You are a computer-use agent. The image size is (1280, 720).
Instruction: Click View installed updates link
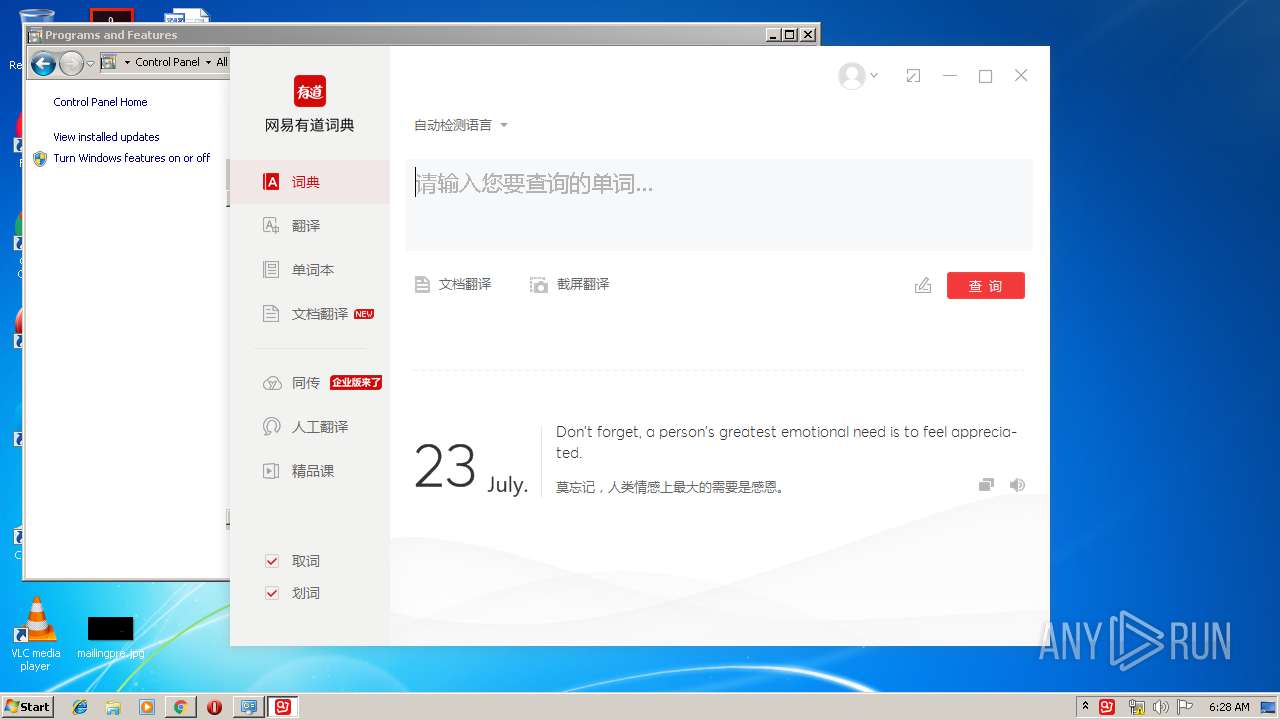[x=106, y=137]
